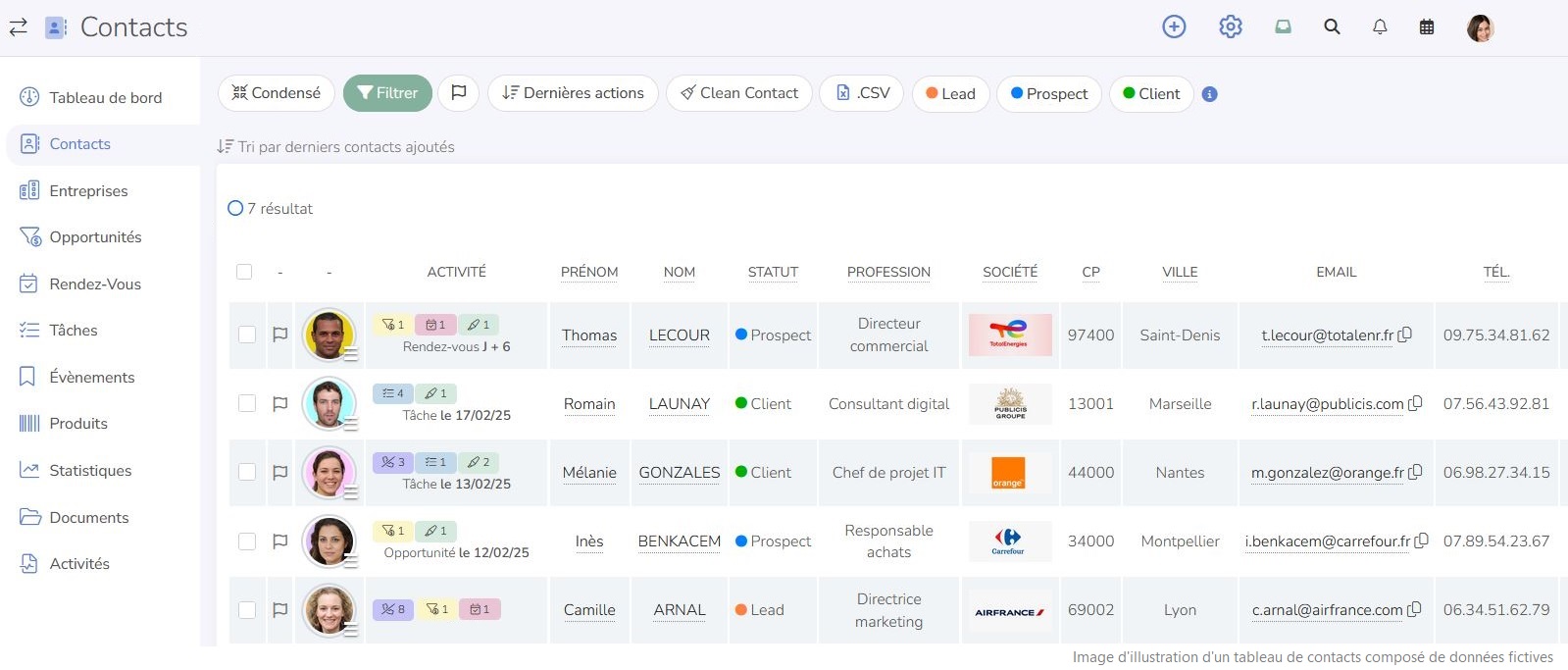The height and width of the screenshot is (670, 1568).
Task: Click the search magnifier icon
Action: tap(1332, 26)
